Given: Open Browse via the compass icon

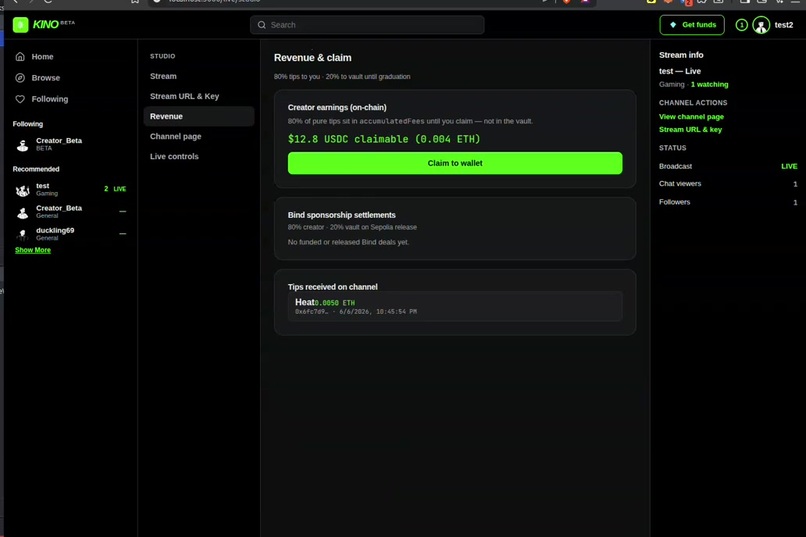Looking at the screenshot, I should tap(20, 78).
